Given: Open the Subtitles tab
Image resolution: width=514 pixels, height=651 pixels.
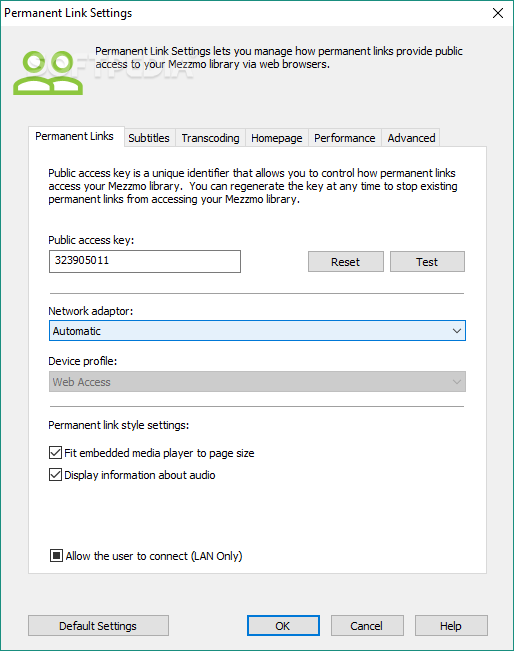Looking at the screenshot, I should tap(149, 138).
